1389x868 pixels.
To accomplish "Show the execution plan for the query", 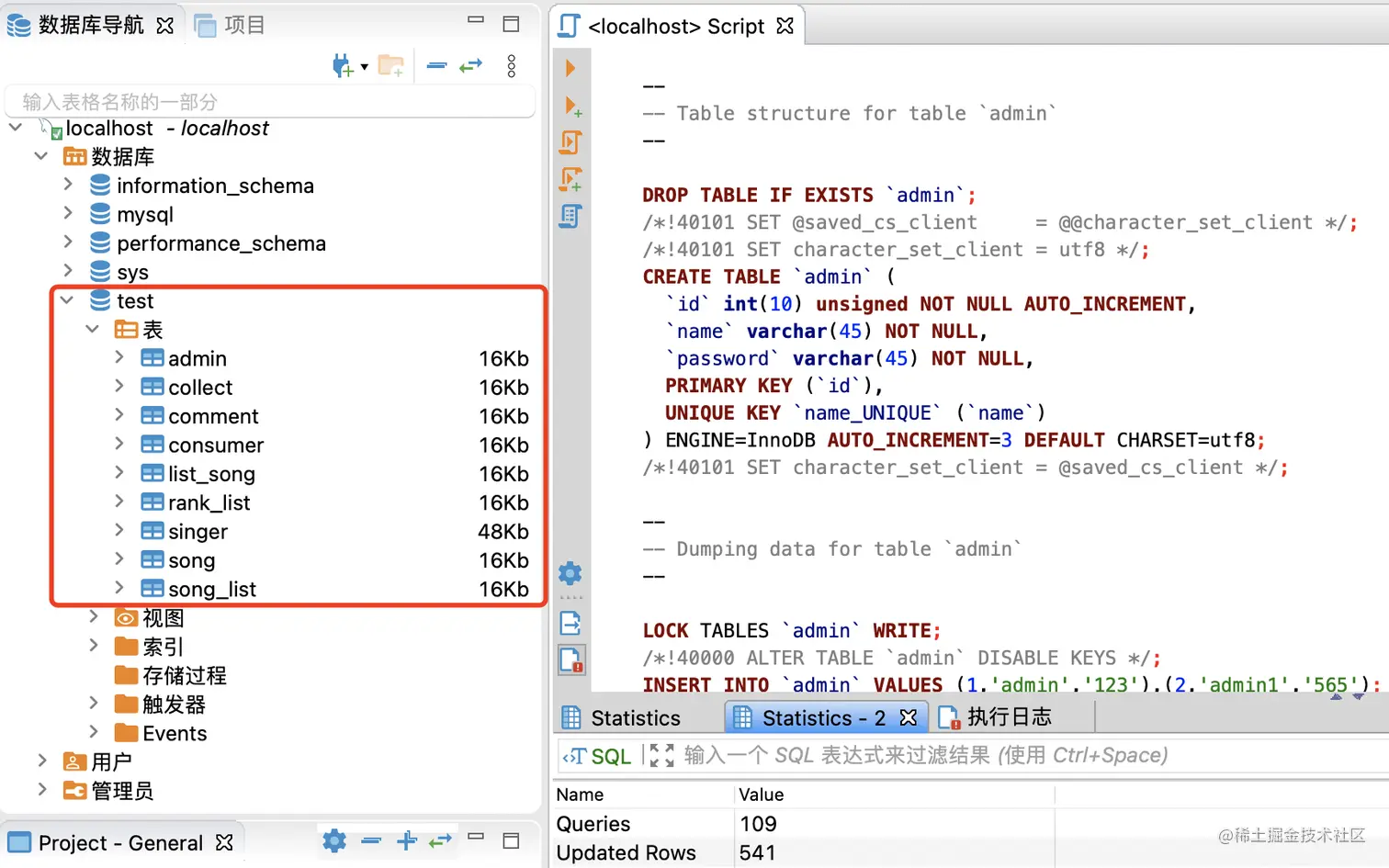I will (x=570, y=217).
